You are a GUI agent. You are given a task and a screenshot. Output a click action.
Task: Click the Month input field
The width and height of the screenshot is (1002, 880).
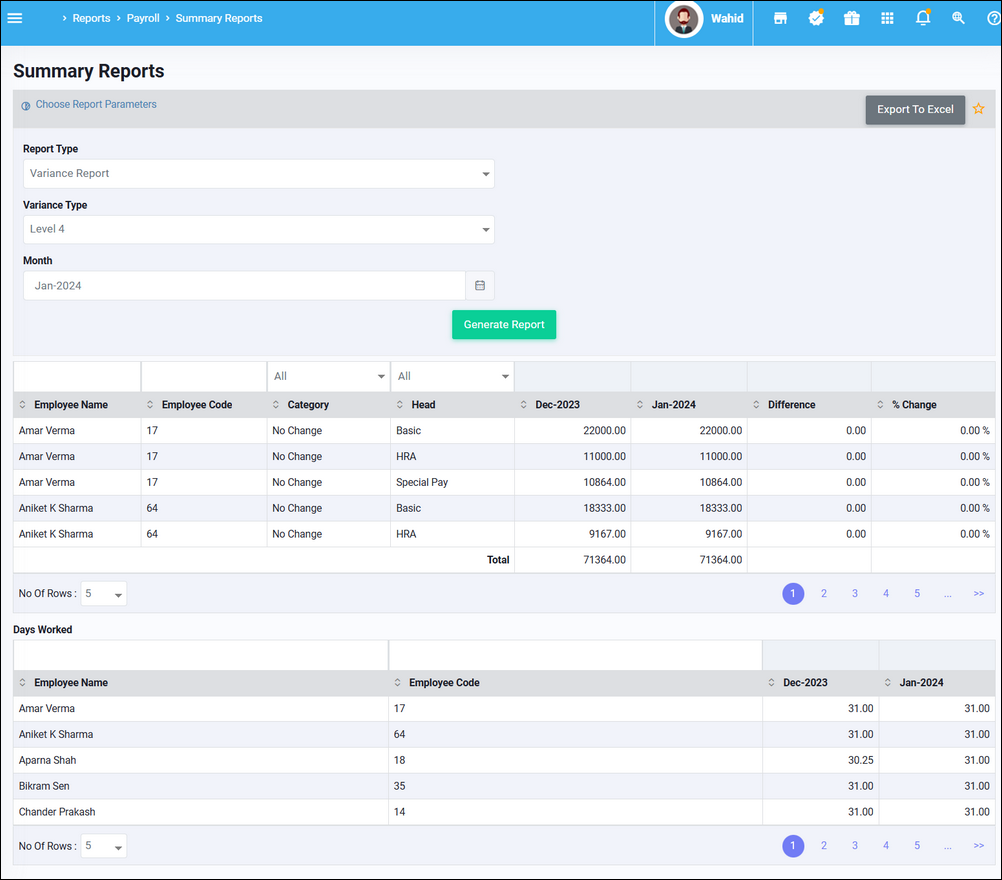(x=244, y=286)
